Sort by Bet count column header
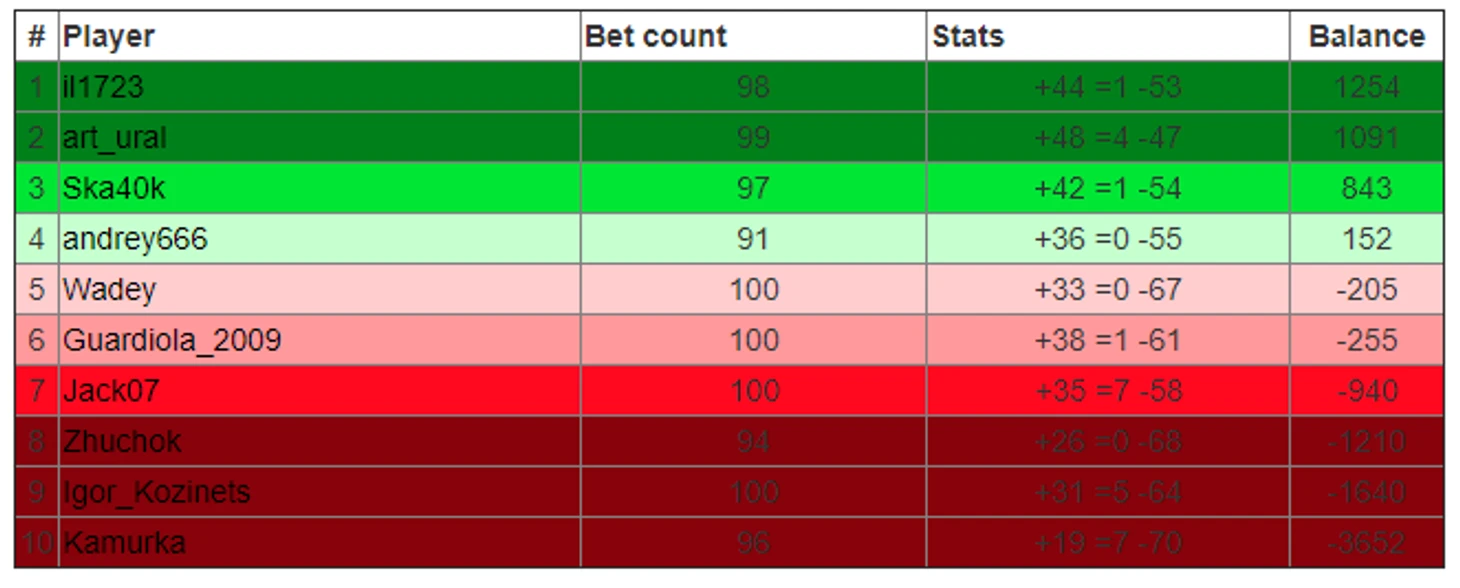Screen dimensions: 1460x588 [655, 37]
